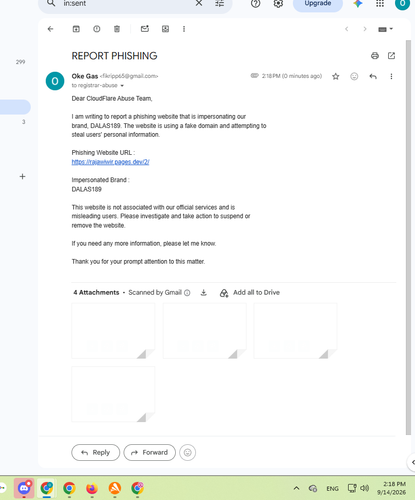Open the input tools dropdown
The height and width of the screenshot is (500, 415).
386,29
